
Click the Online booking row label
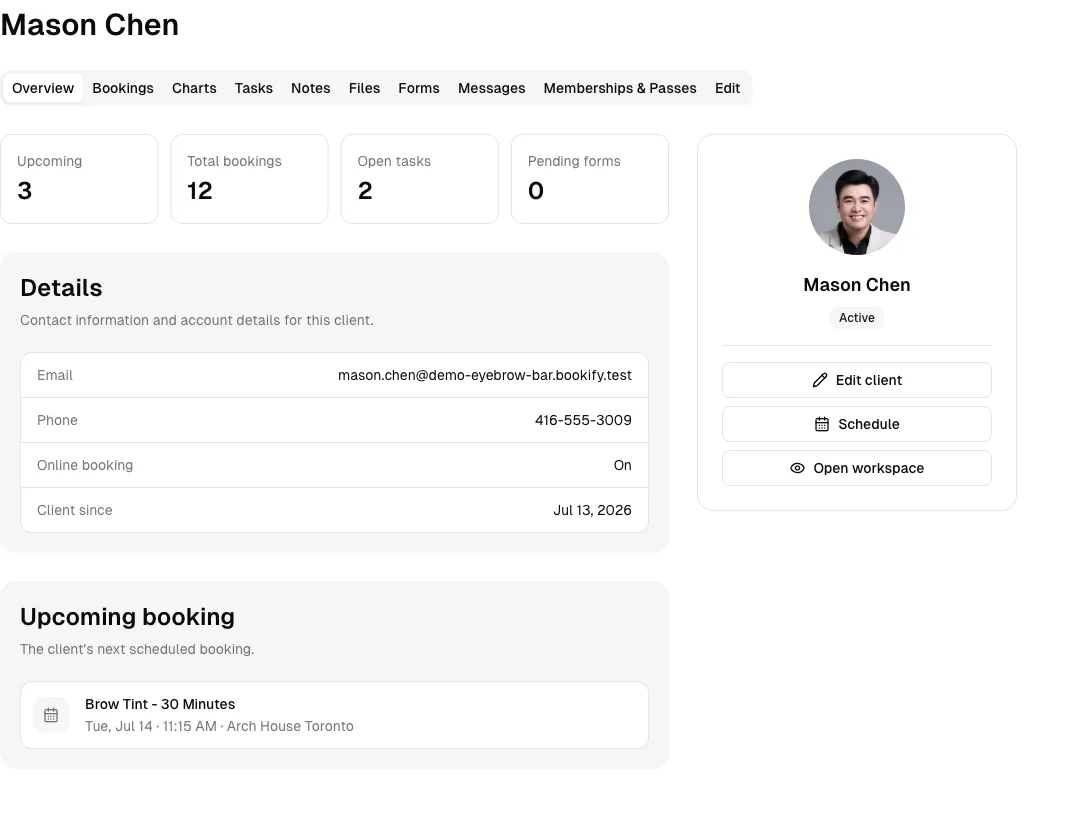pyautogui.click(x=85, y=465)
